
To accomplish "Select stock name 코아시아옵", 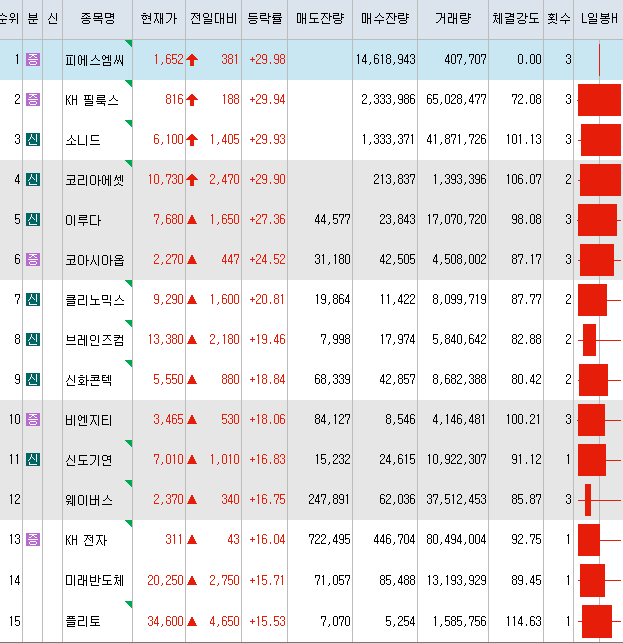I will click(x=94, y=260).
